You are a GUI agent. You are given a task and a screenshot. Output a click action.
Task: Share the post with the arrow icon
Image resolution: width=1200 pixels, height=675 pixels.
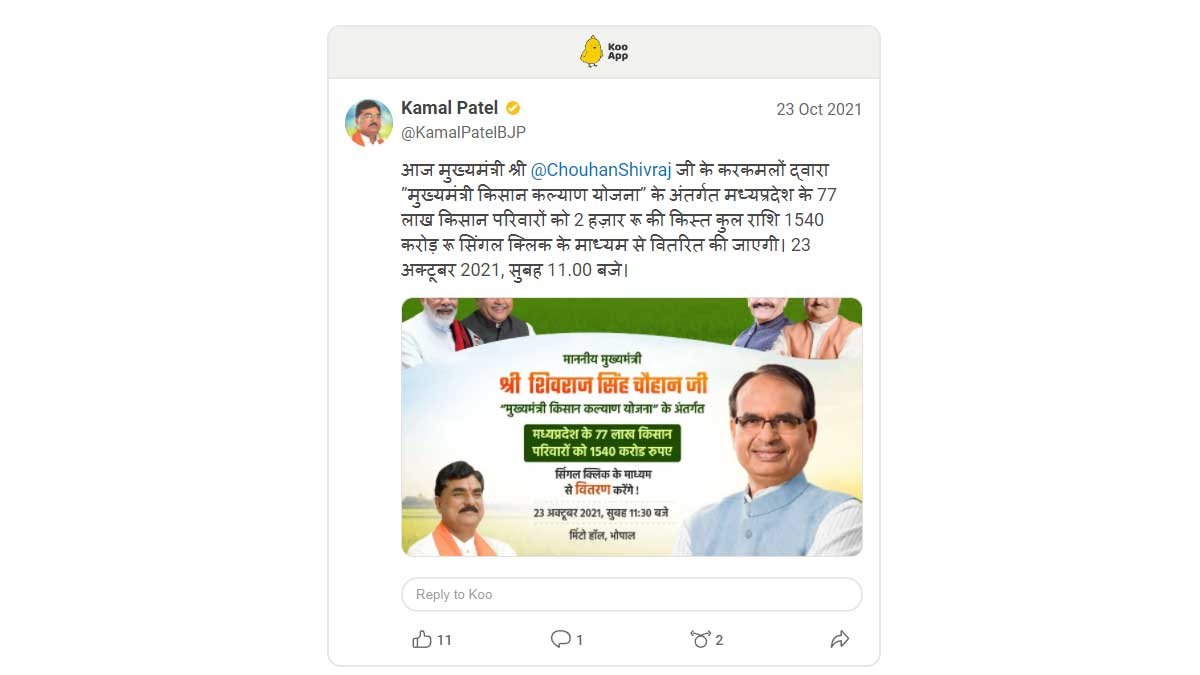[840, 639]
